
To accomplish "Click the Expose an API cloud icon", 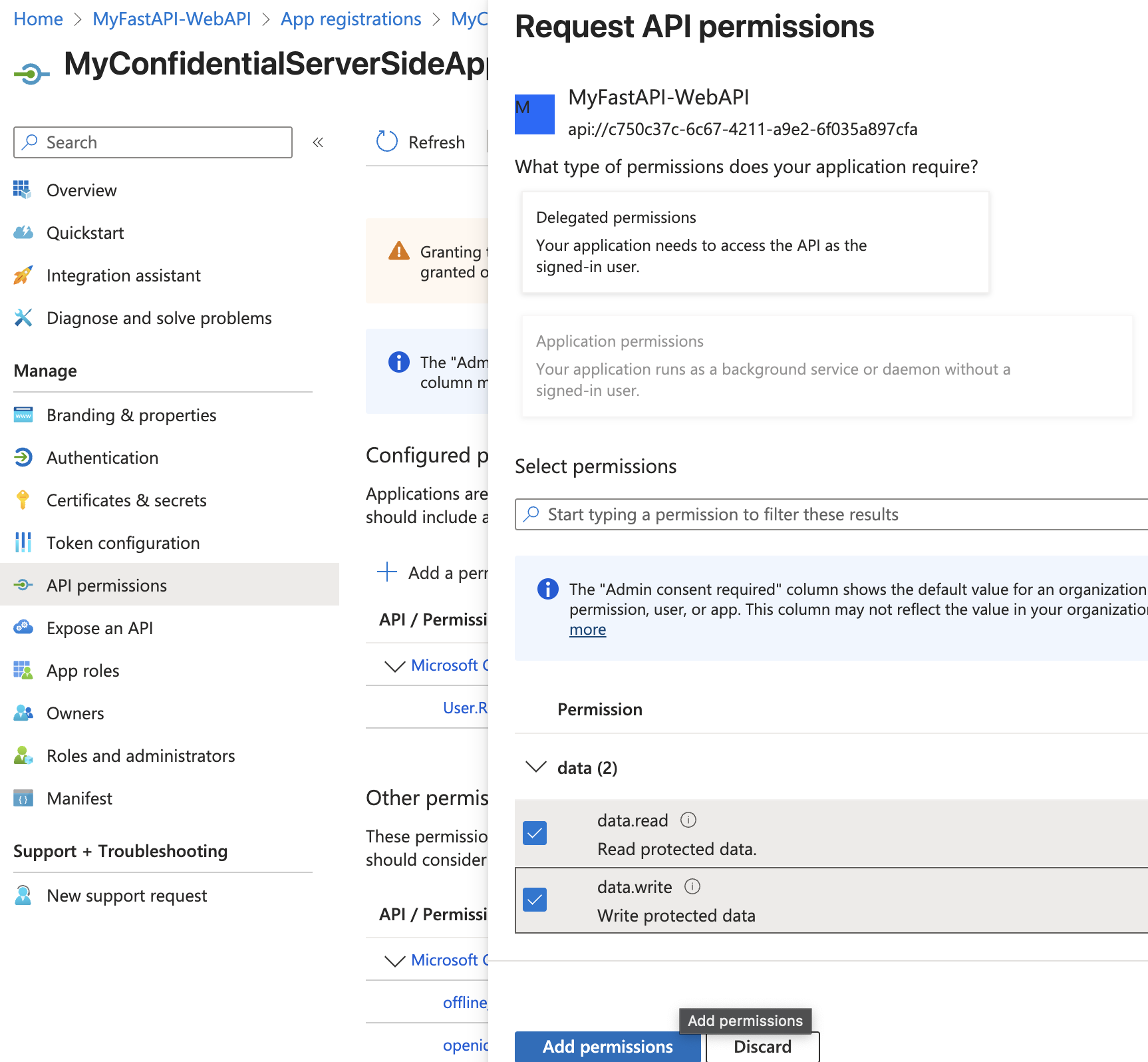I will pos(23,627).
